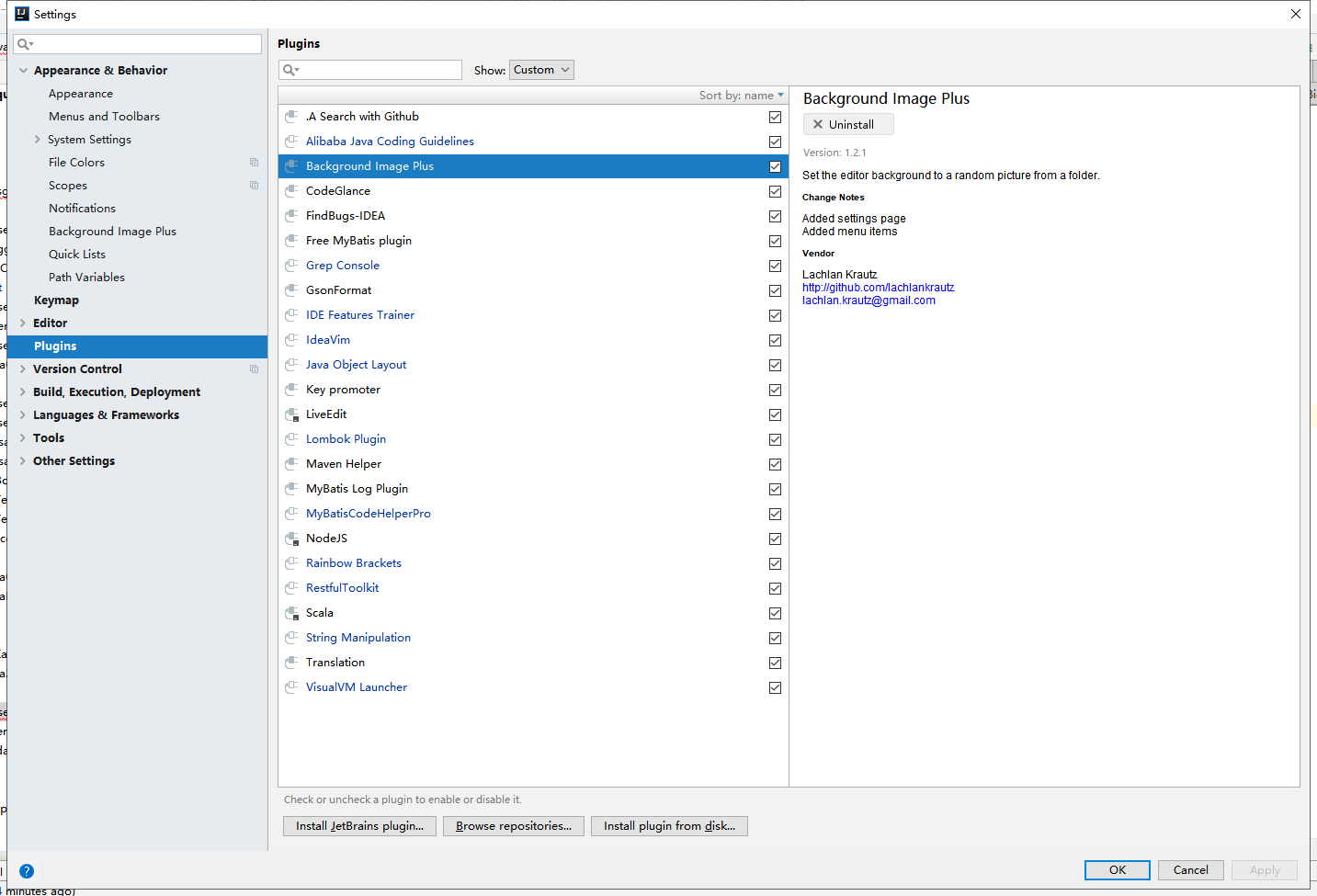Click the plugin icon beside Maven Helper
Image resolution: width=1317 pixels, height=896 pixels.
[x=291, y=464]
